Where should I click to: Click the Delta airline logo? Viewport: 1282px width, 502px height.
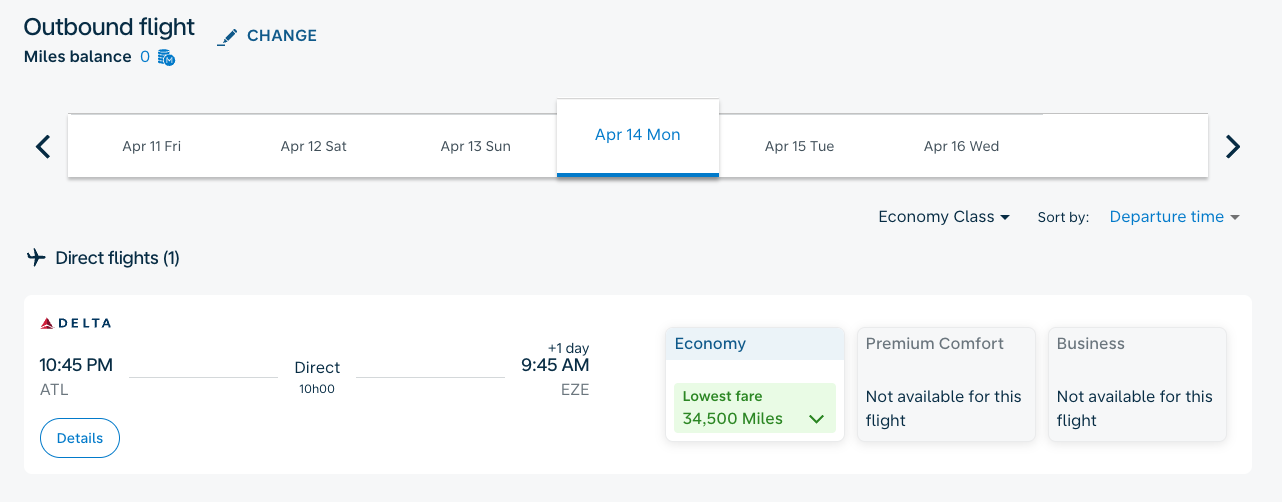coord(76,323)
